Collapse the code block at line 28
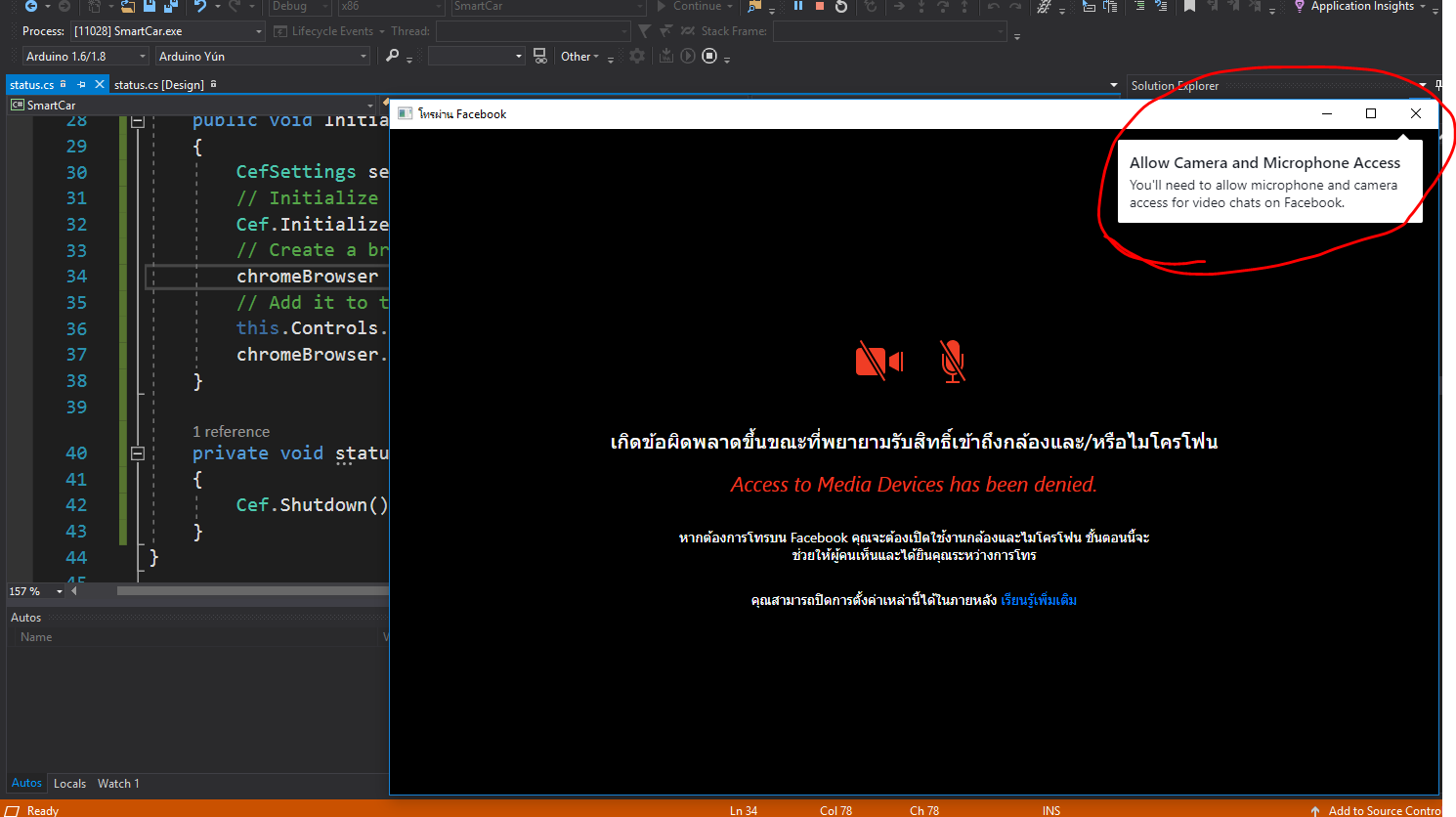This screenshot has width=1456, height=817. (138, 121)
